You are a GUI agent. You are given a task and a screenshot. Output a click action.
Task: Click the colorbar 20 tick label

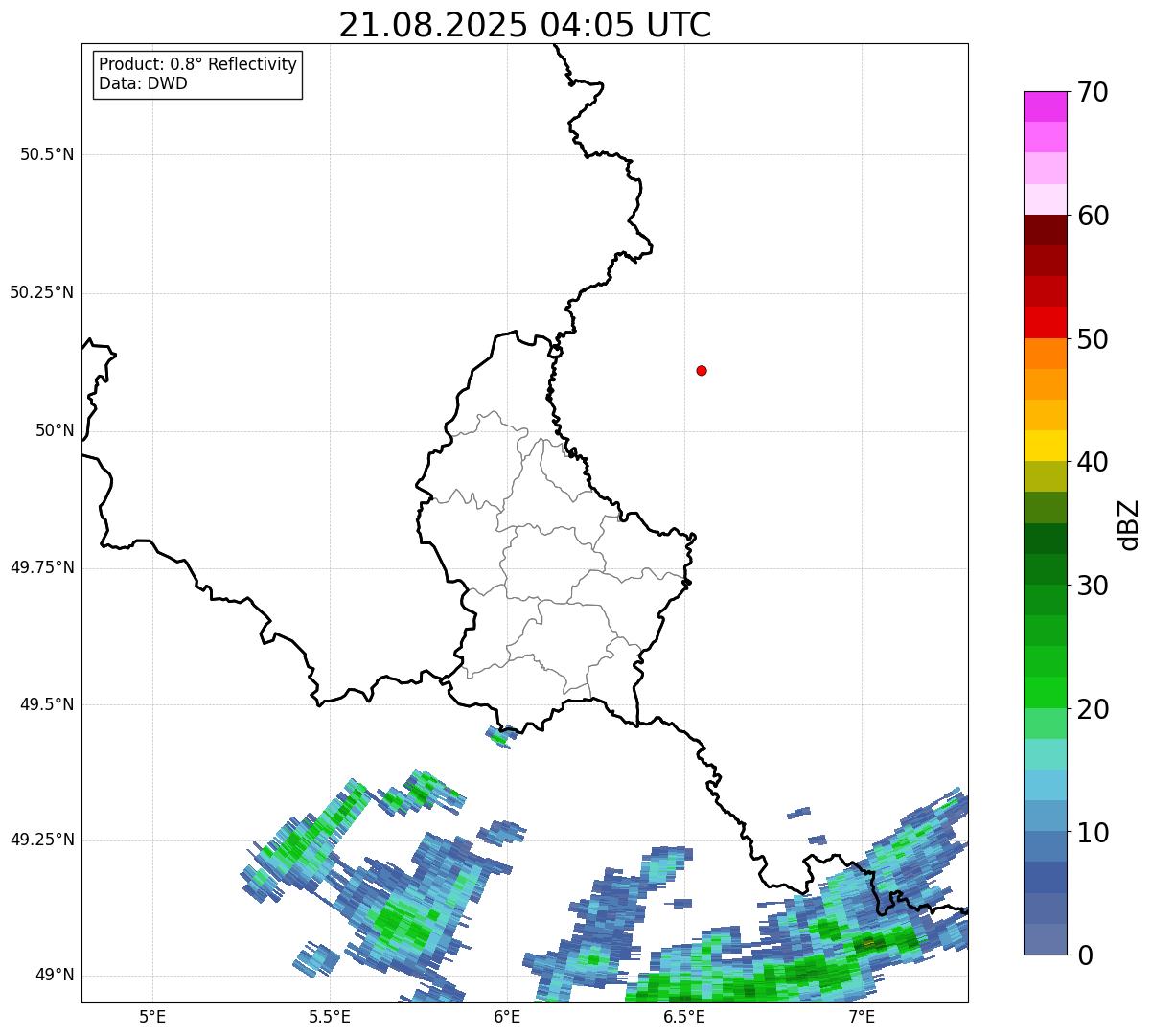point(1093,709)
